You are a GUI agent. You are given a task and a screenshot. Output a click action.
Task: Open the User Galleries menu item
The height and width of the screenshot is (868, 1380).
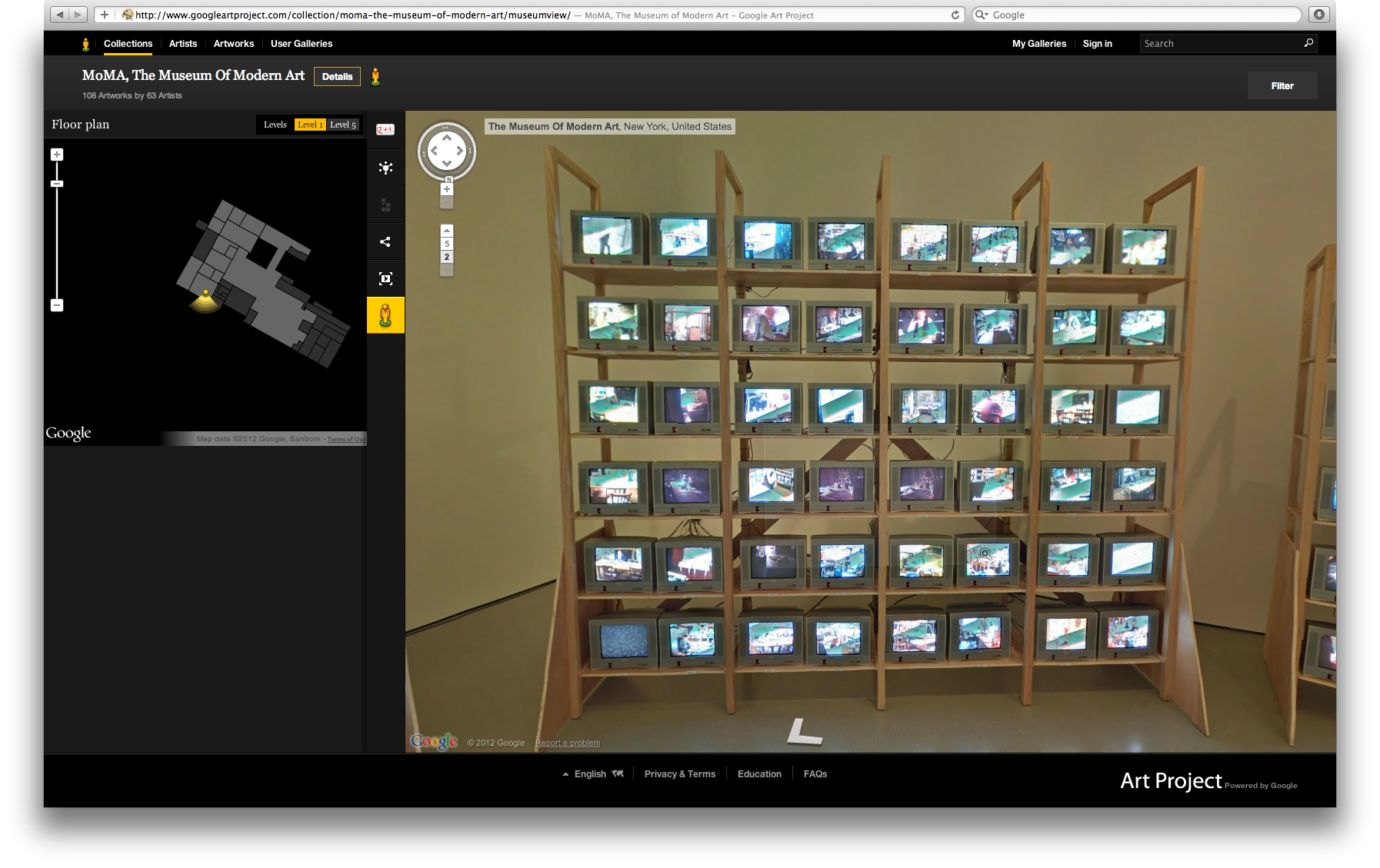pos(301,44)
